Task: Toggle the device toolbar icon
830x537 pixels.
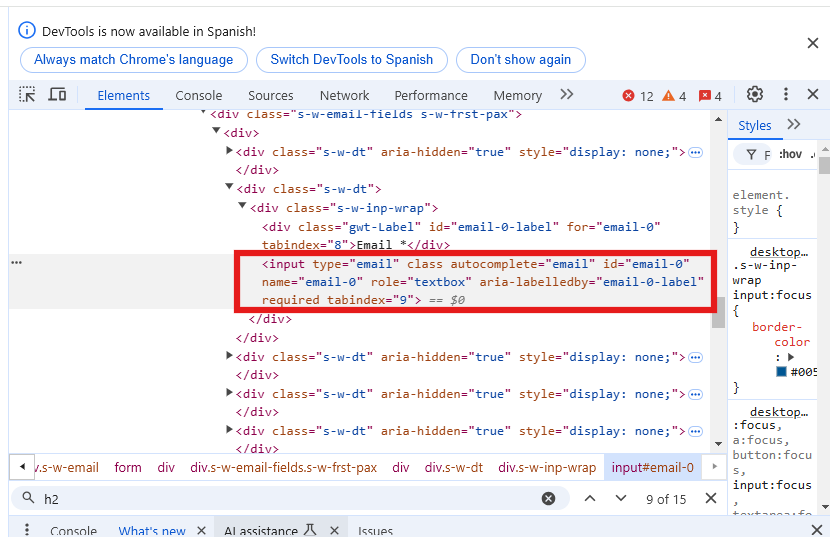Action: click(x=57, y=95)
